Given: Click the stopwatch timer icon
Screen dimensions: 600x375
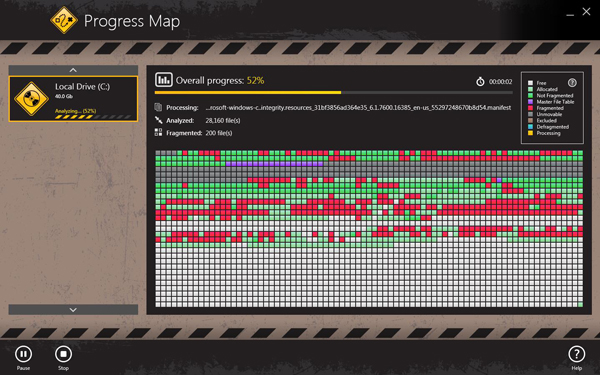Looking at the screenshot, I should coord(480,82).
